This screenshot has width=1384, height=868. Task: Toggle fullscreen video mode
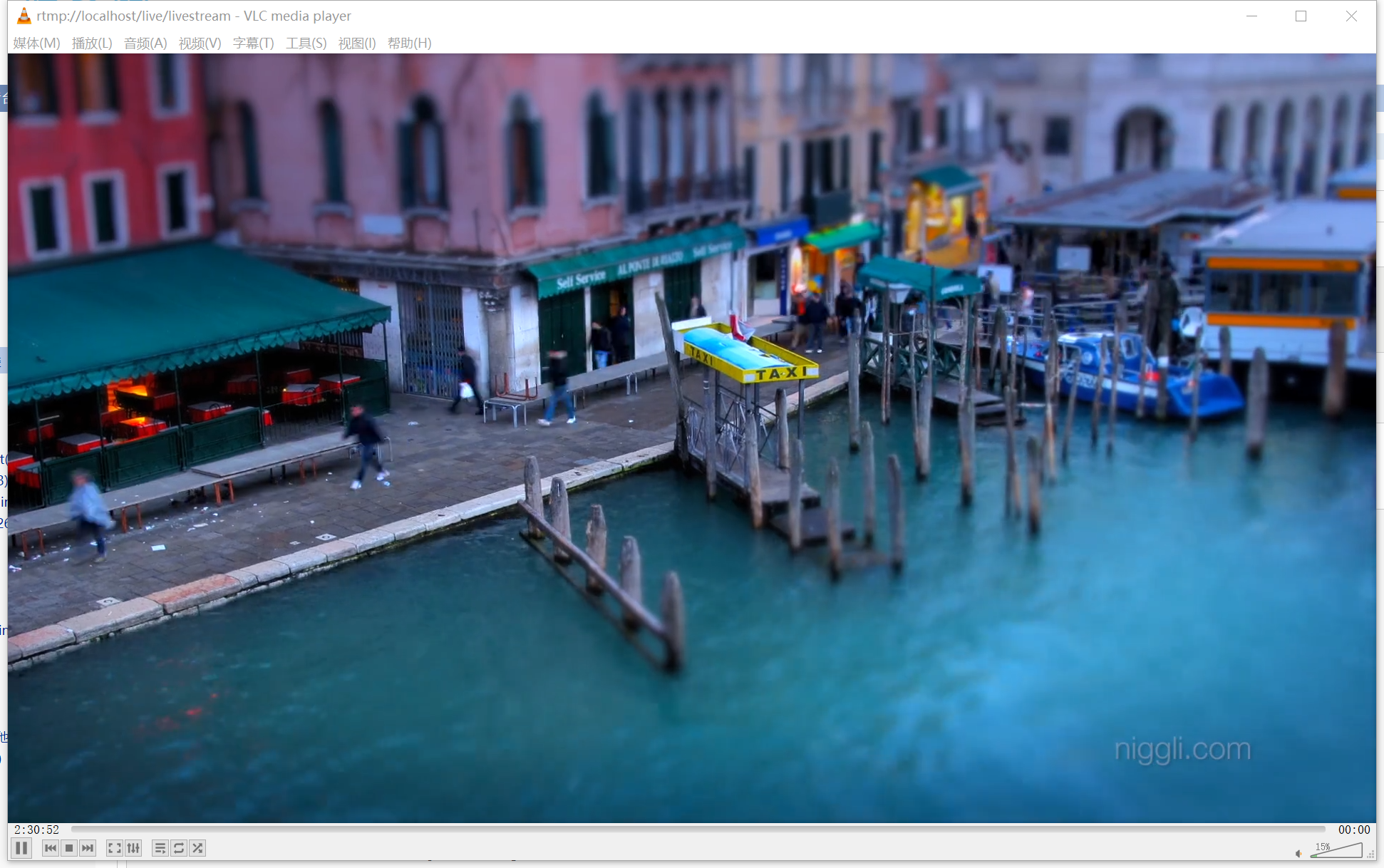click(x=114, y=848)
